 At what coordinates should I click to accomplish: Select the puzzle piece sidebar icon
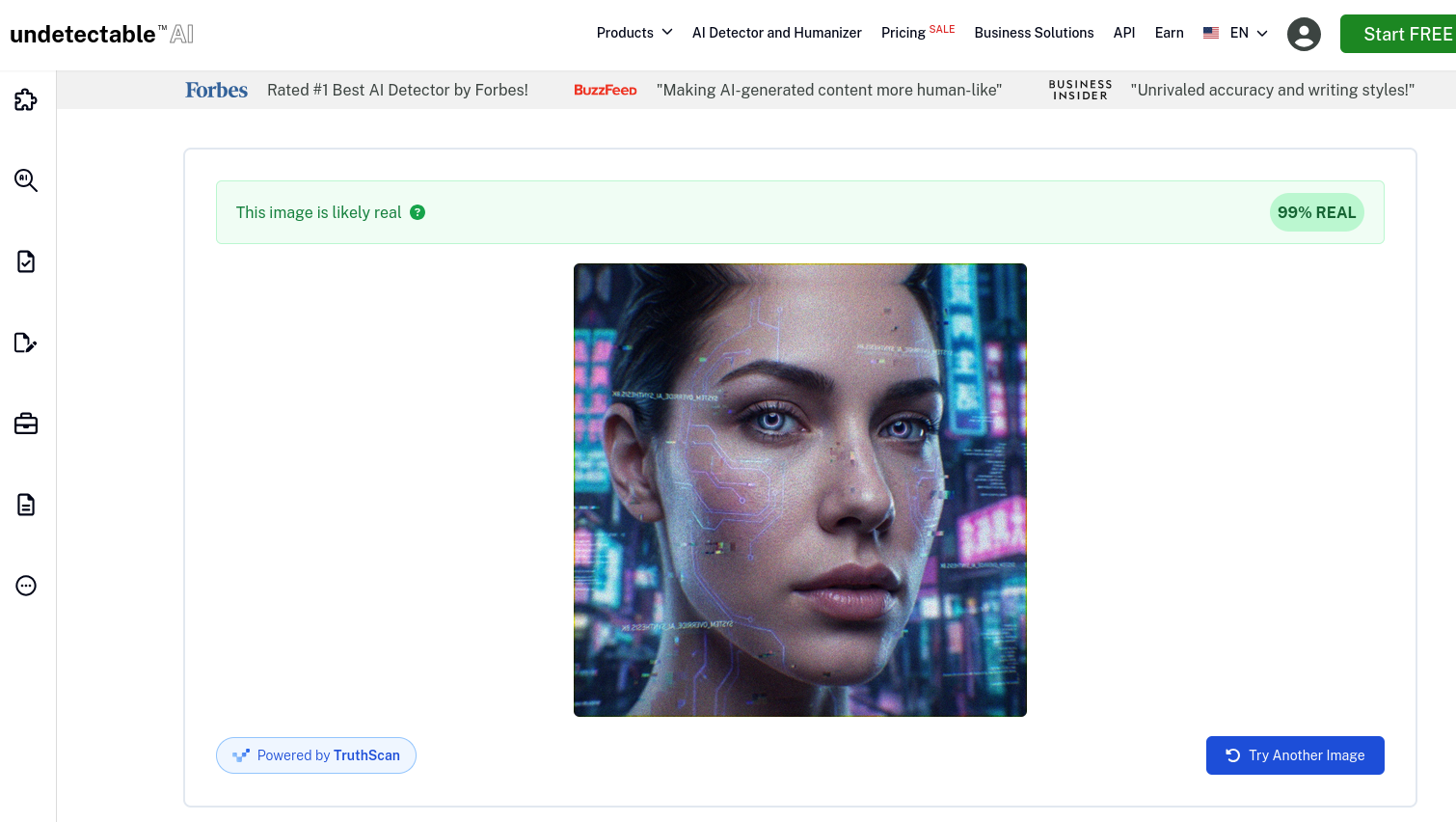pos(25,99)
